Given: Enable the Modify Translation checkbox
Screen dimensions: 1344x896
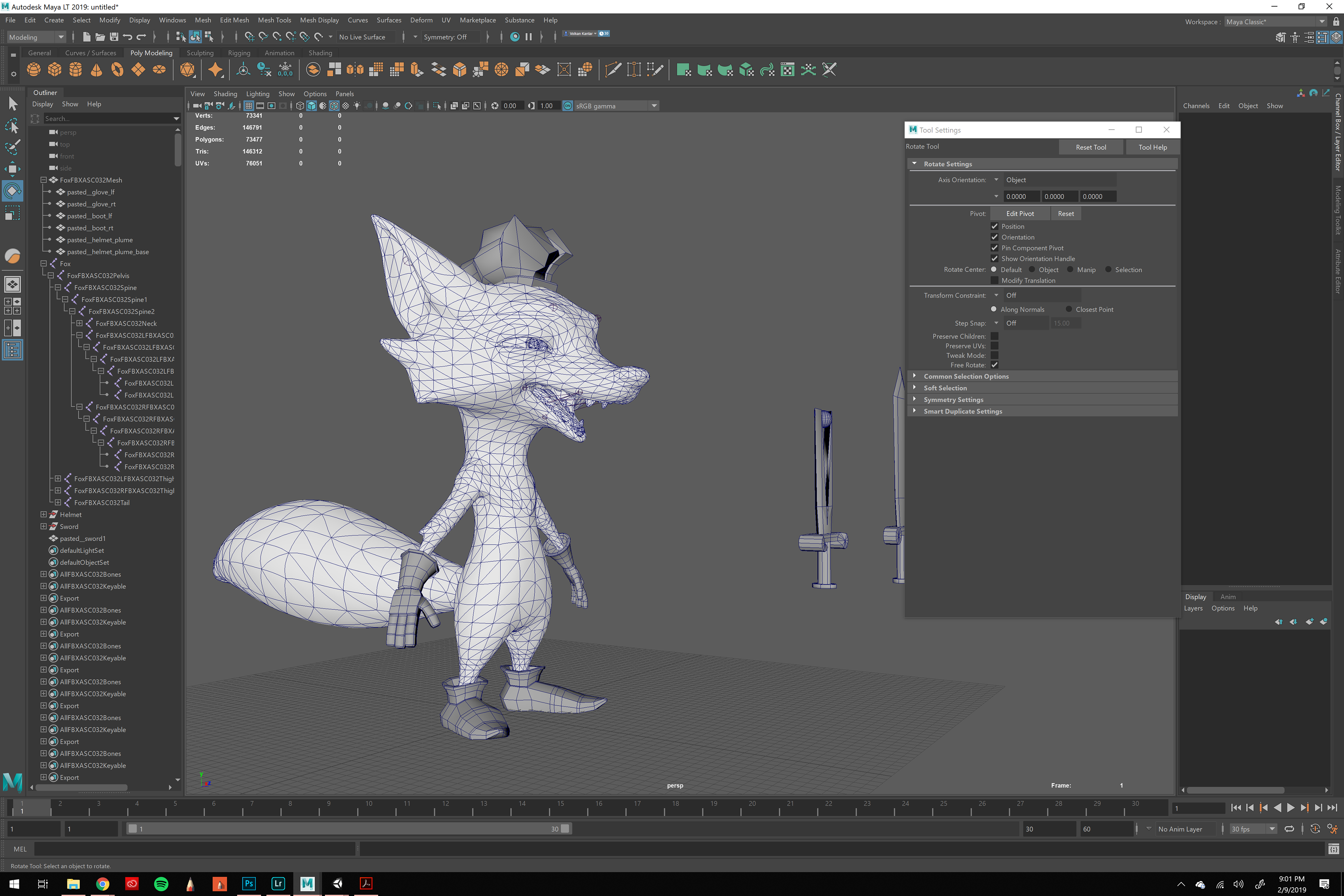Looking at the screenshot, I should 994,280.
